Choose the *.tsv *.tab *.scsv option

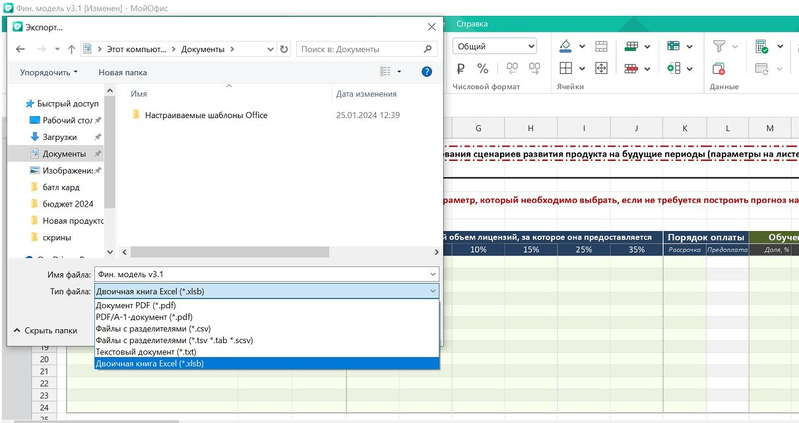coord(267,340)
